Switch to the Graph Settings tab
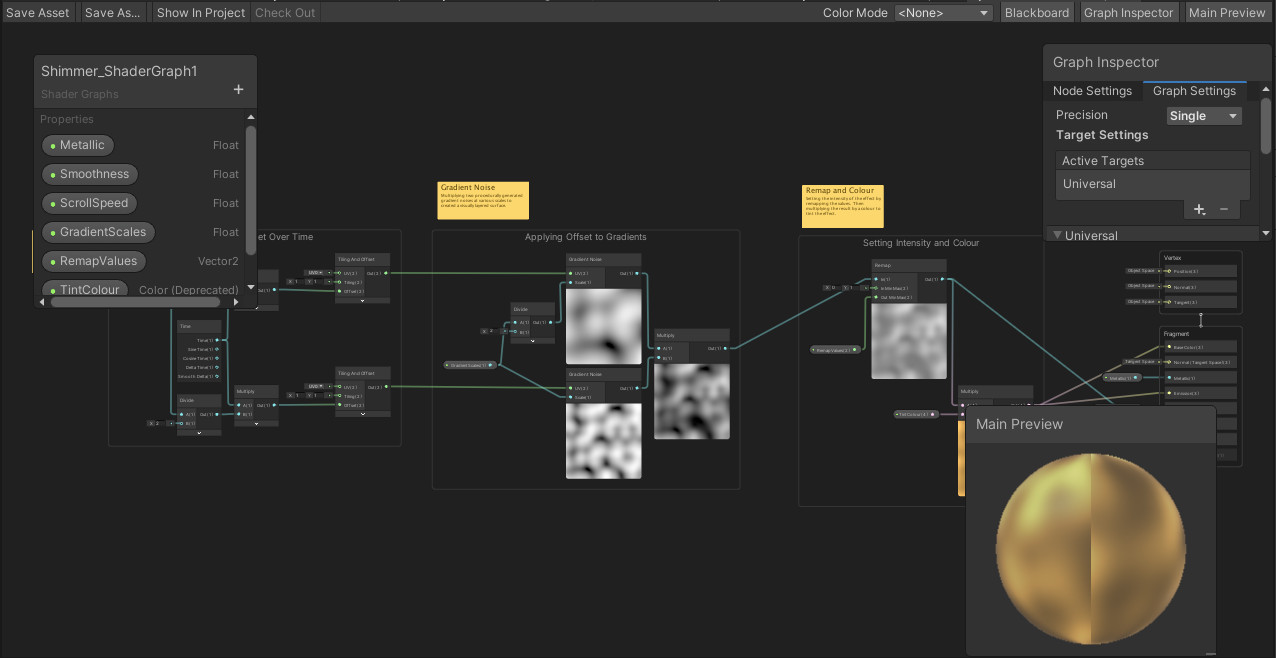 coord(1194,91)
